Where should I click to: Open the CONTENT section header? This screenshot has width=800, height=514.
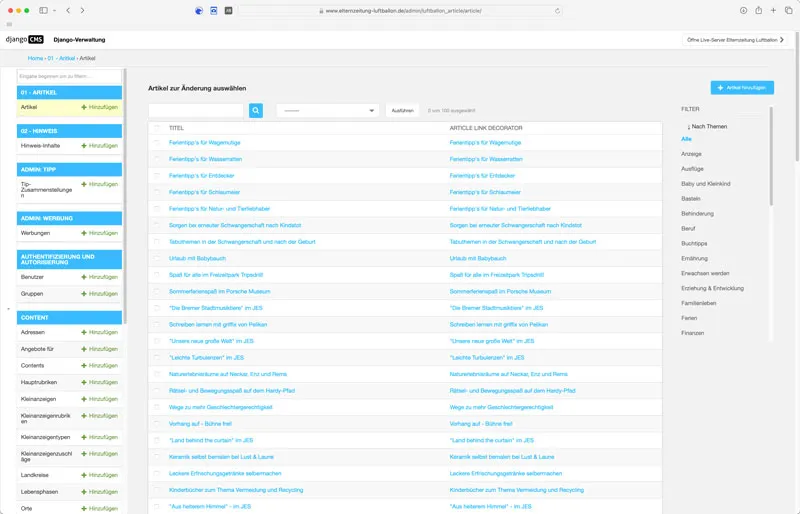tap(69, 317)
